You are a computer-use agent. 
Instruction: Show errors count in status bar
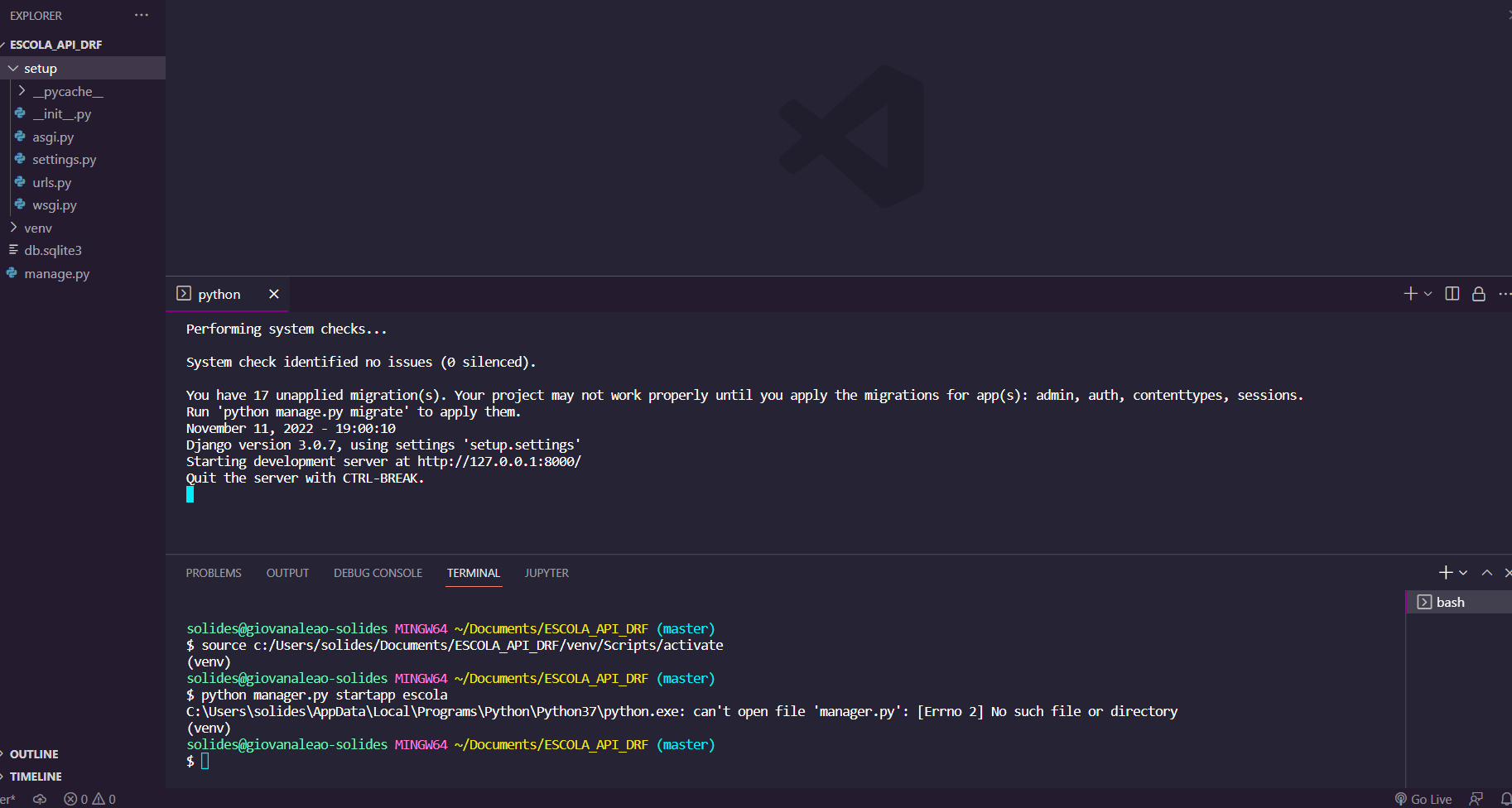click(x=76, y=799)
